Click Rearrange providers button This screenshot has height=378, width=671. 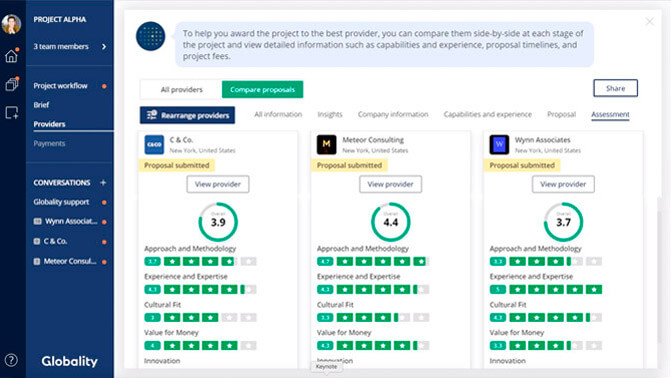coord(187,115)
